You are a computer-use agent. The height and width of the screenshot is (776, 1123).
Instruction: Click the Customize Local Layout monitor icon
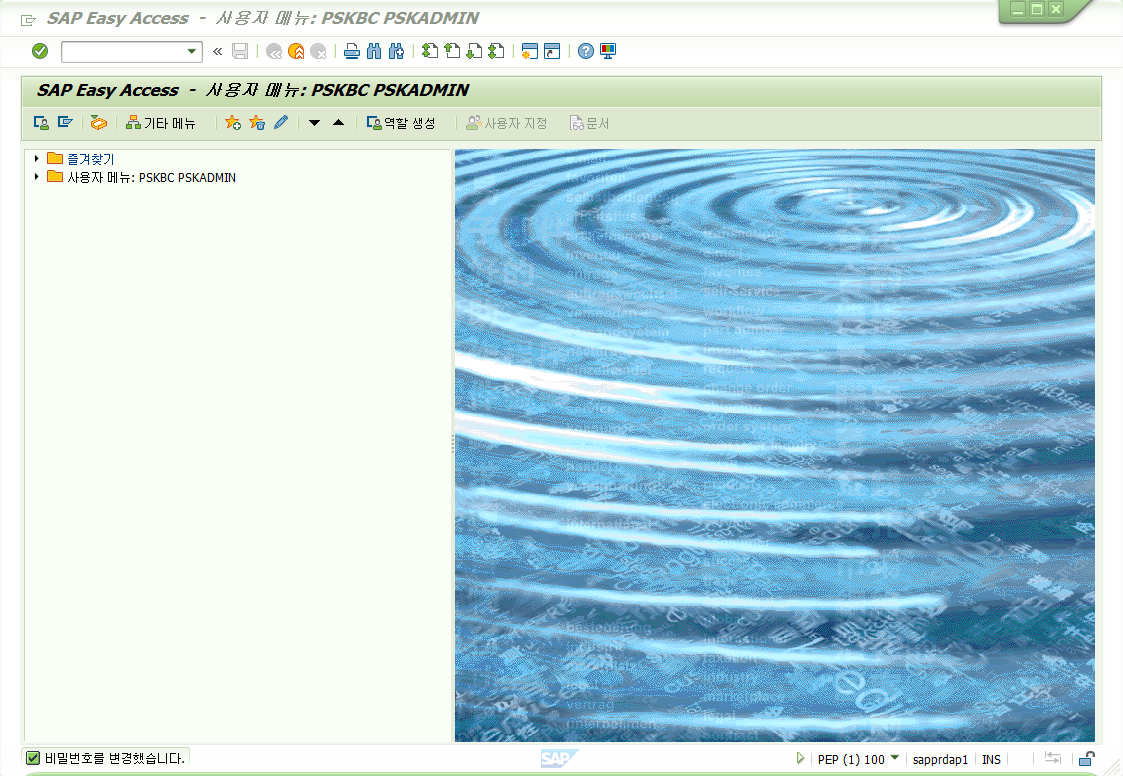(x=608, y=51)
